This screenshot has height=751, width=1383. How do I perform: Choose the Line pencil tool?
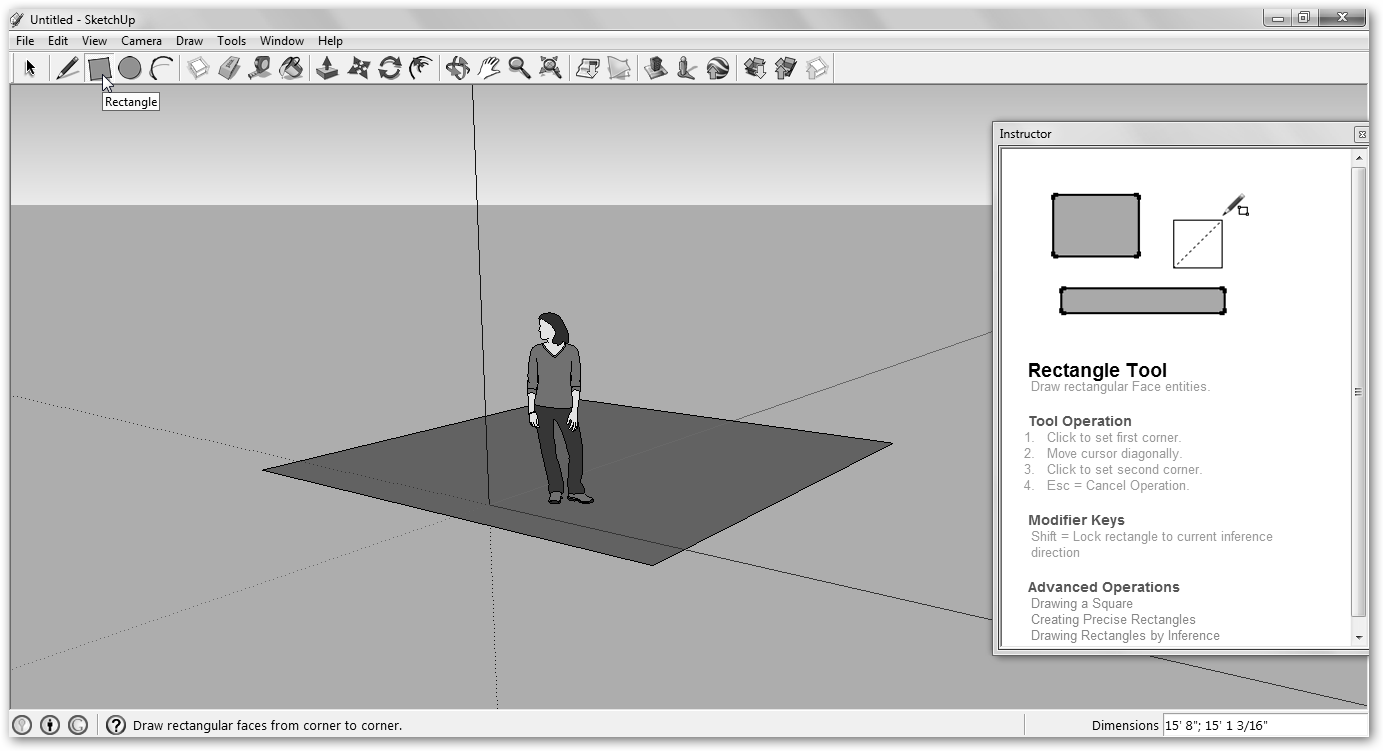(x=67, y=68)
